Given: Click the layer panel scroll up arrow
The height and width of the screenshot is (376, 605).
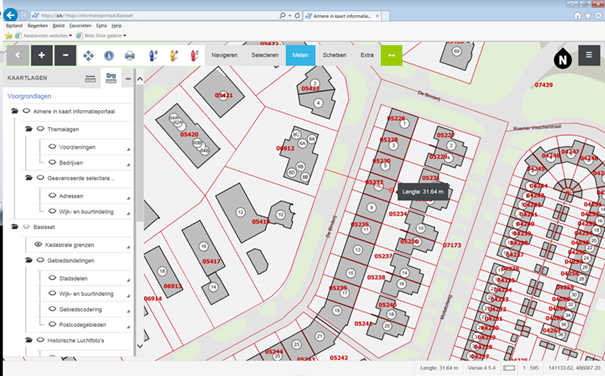Looking at the screenshot, I should coord(140,79).
